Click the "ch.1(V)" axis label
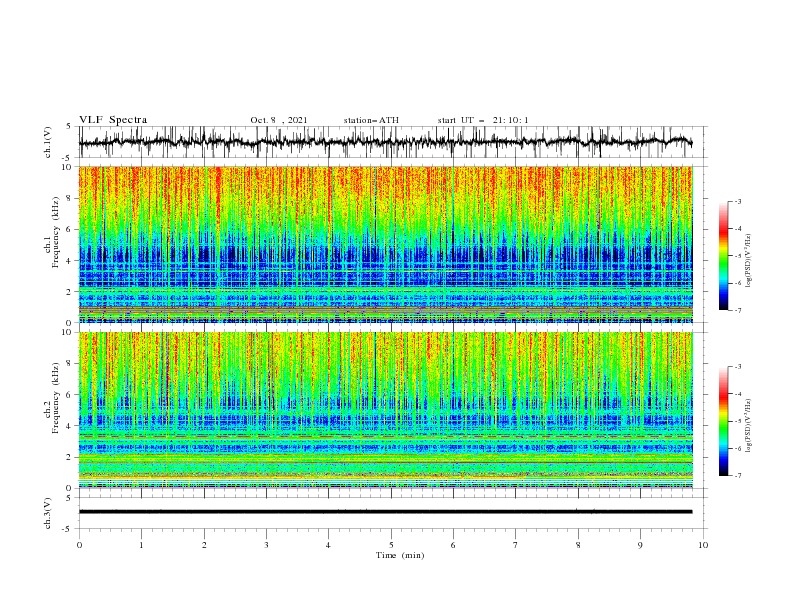Screen dimensions: 792x612 click(x=48, y=142)
